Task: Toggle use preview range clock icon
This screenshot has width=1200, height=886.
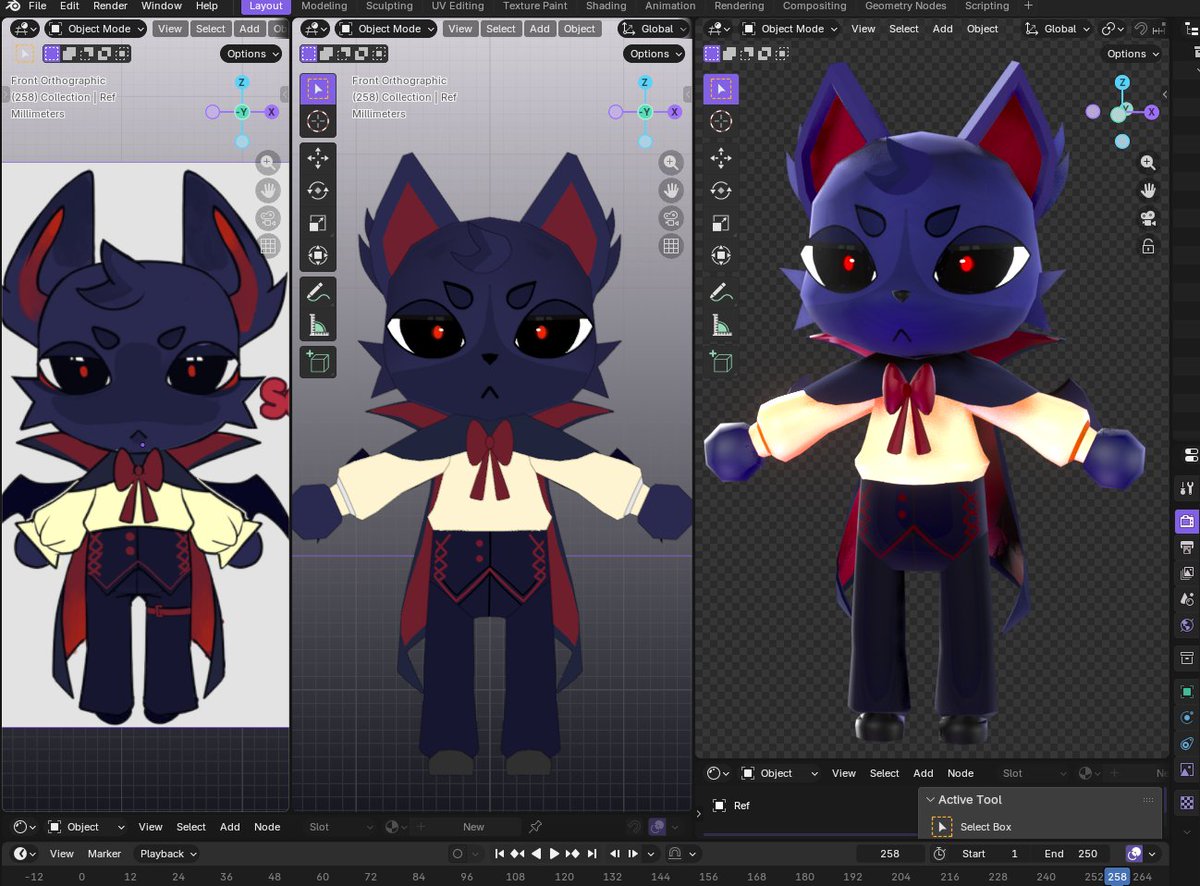Action: (940, 854)
